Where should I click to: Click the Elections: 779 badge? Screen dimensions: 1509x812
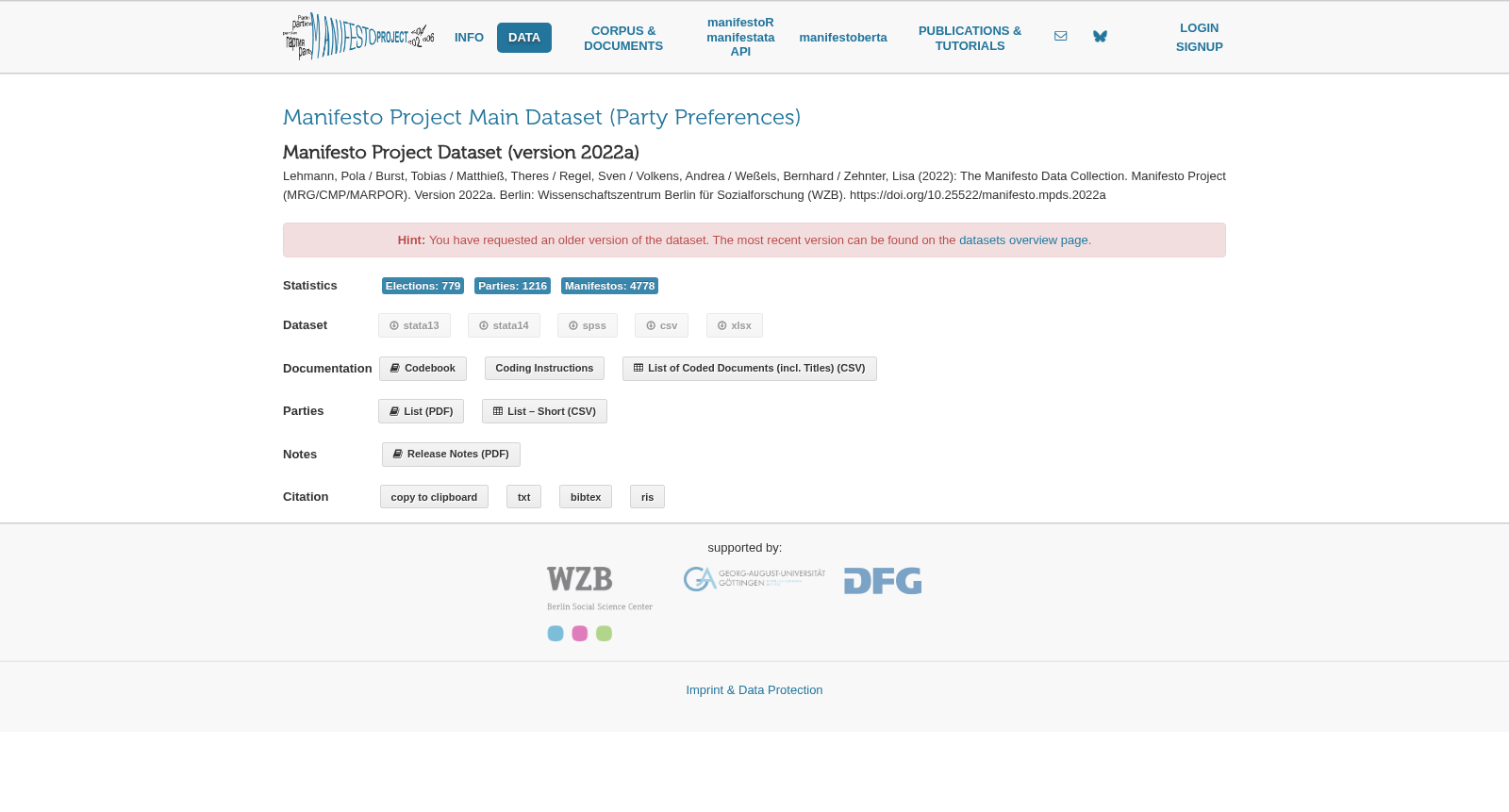pos(423,286)
